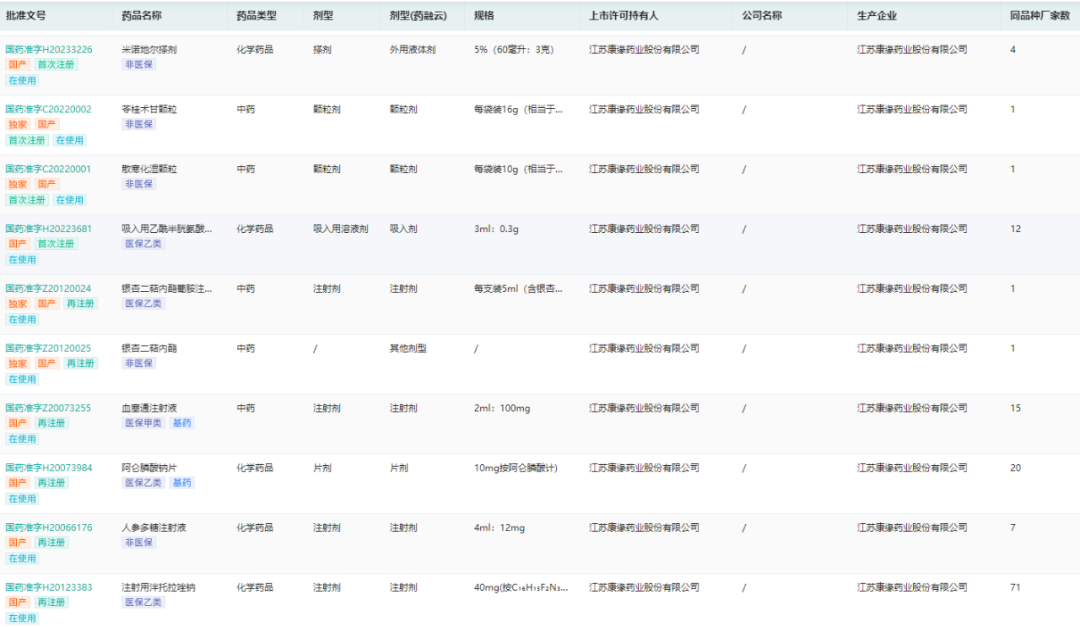Click the 独家 tag under 国药准字C20220002
Screen dimensions: 1080x627
point(18,125)
